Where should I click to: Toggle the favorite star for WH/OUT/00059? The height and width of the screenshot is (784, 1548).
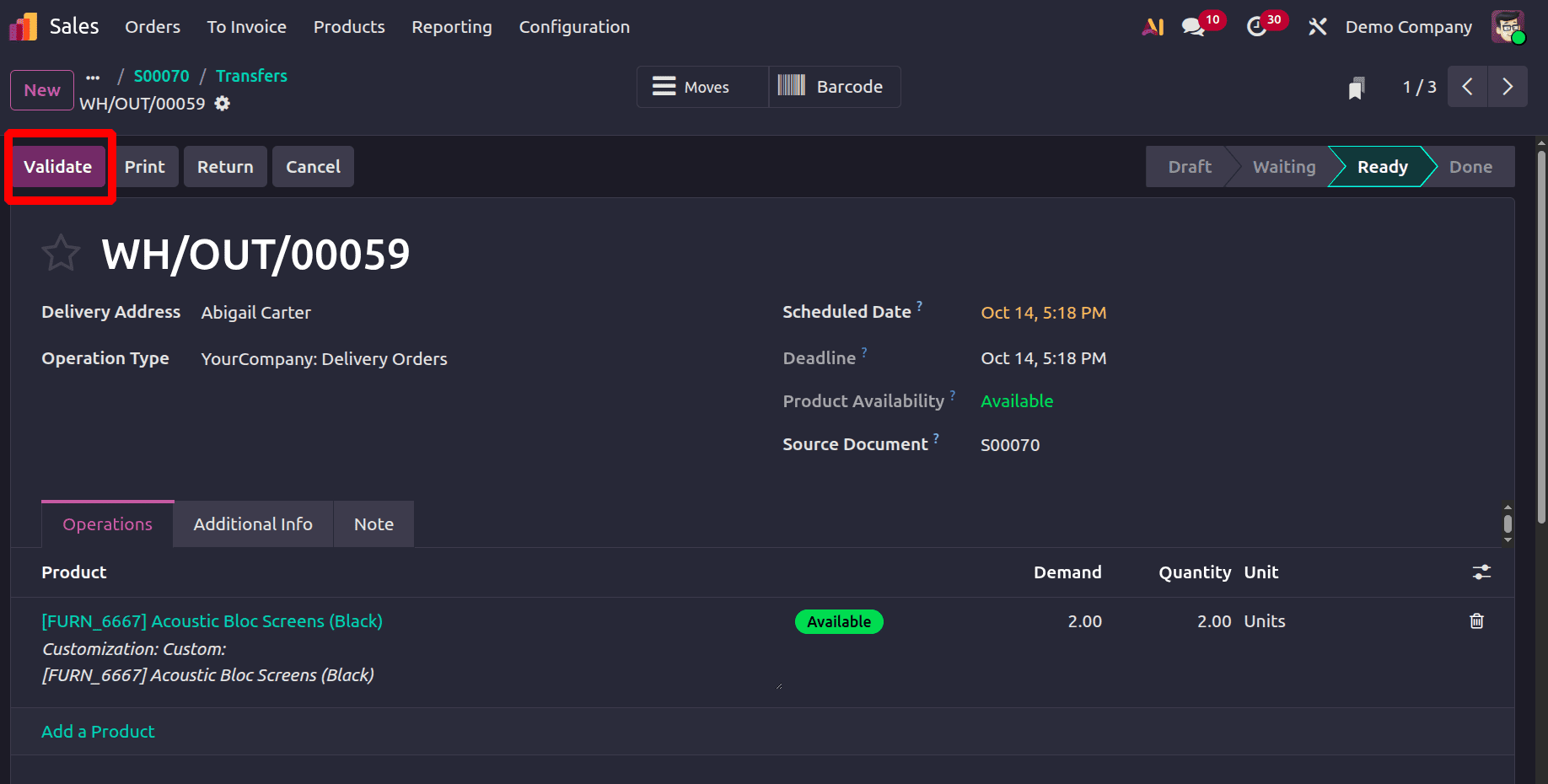pos(61,254)
